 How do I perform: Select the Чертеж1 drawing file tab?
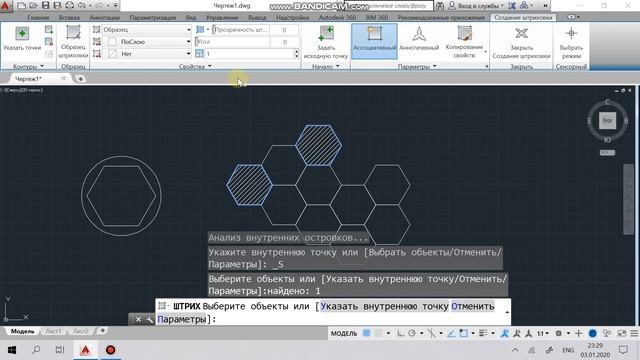(28, 78)
